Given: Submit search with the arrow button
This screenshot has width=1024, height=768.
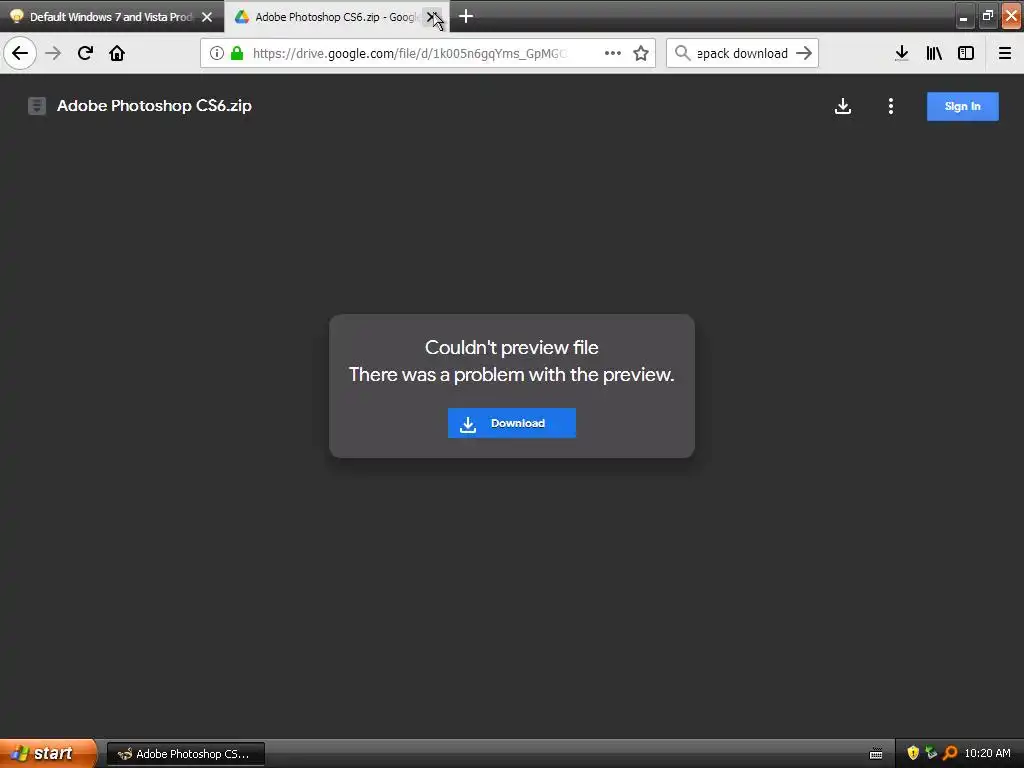Looking at the screenshot, I should [x=805, y=53].
